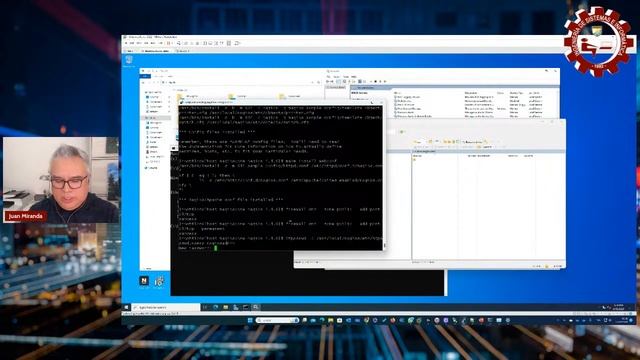The height and width of the screenshot is (360, 640).
Task: Open Task View on the VM taskbar
Action: (205, 307)
